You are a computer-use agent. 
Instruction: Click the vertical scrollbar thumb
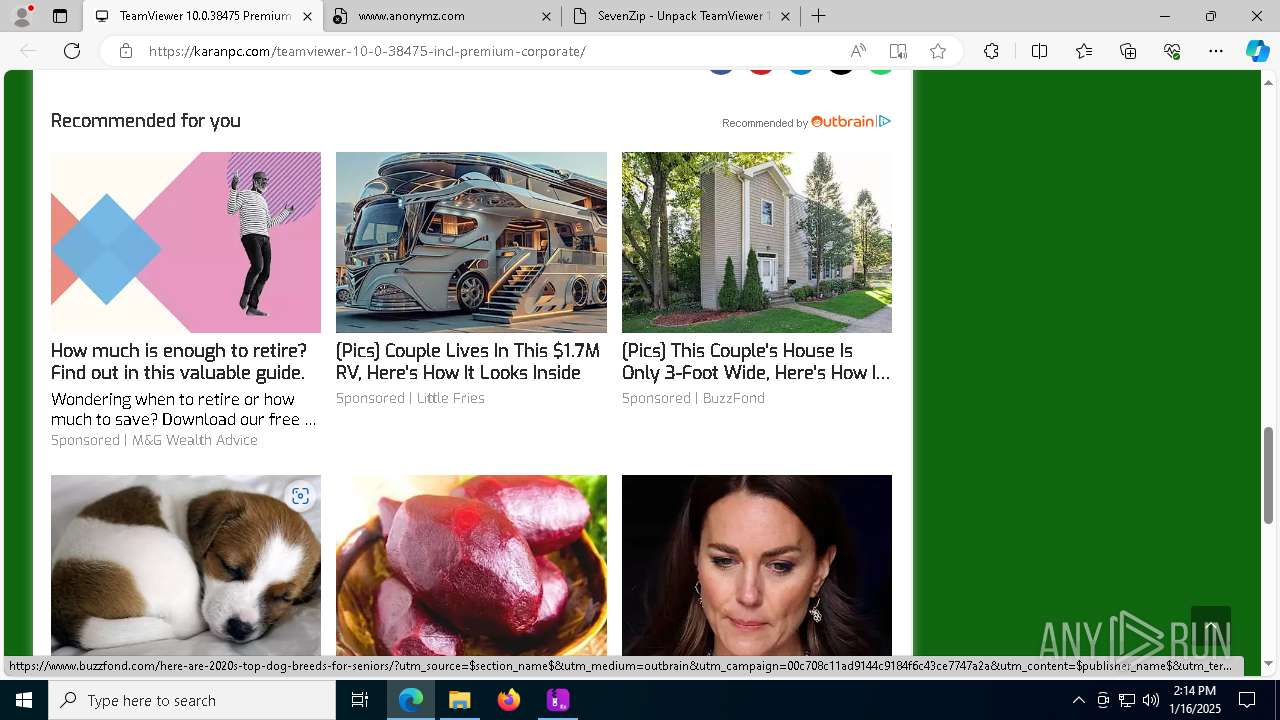click(1268, 475)
